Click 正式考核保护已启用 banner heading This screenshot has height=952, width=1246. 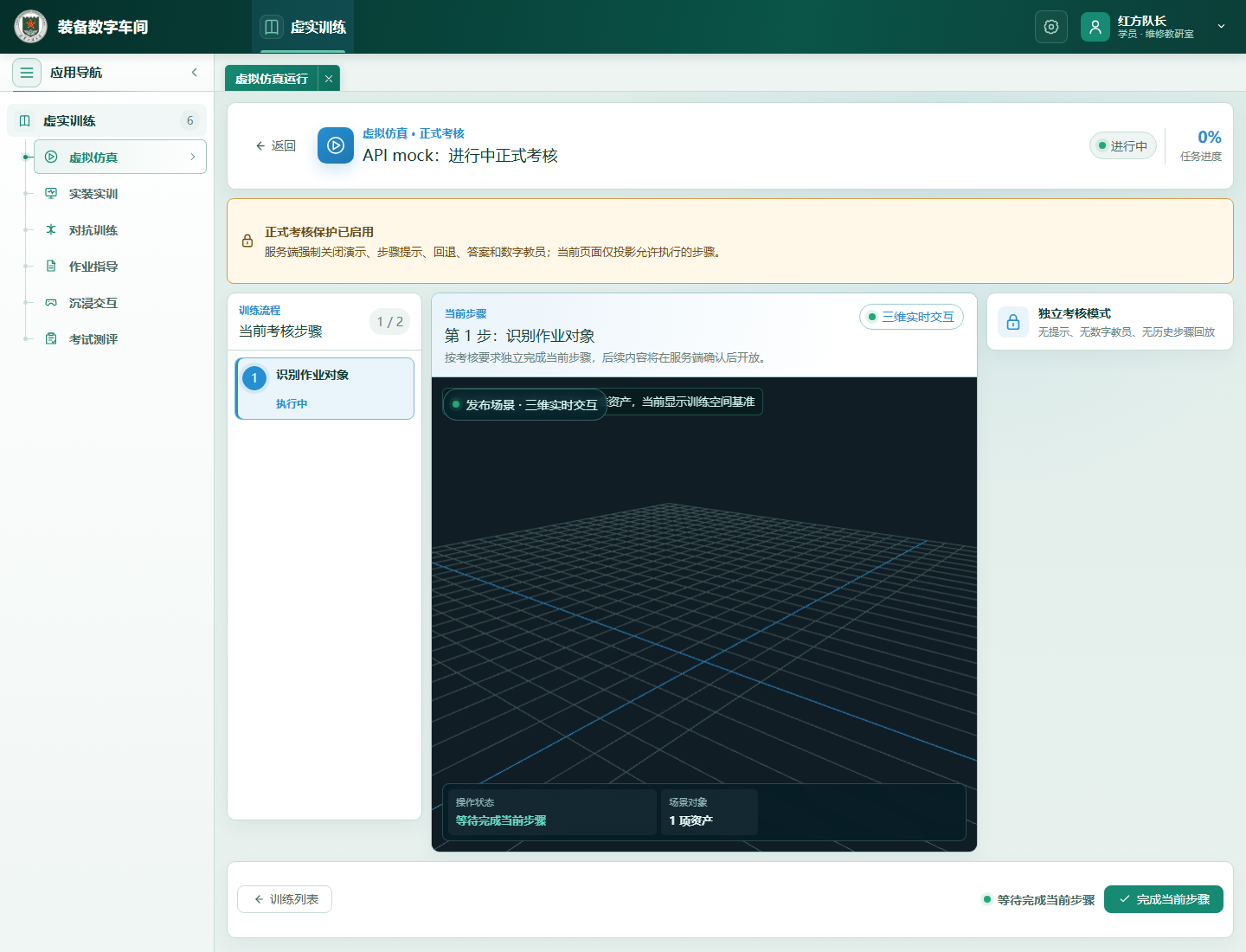319,232
